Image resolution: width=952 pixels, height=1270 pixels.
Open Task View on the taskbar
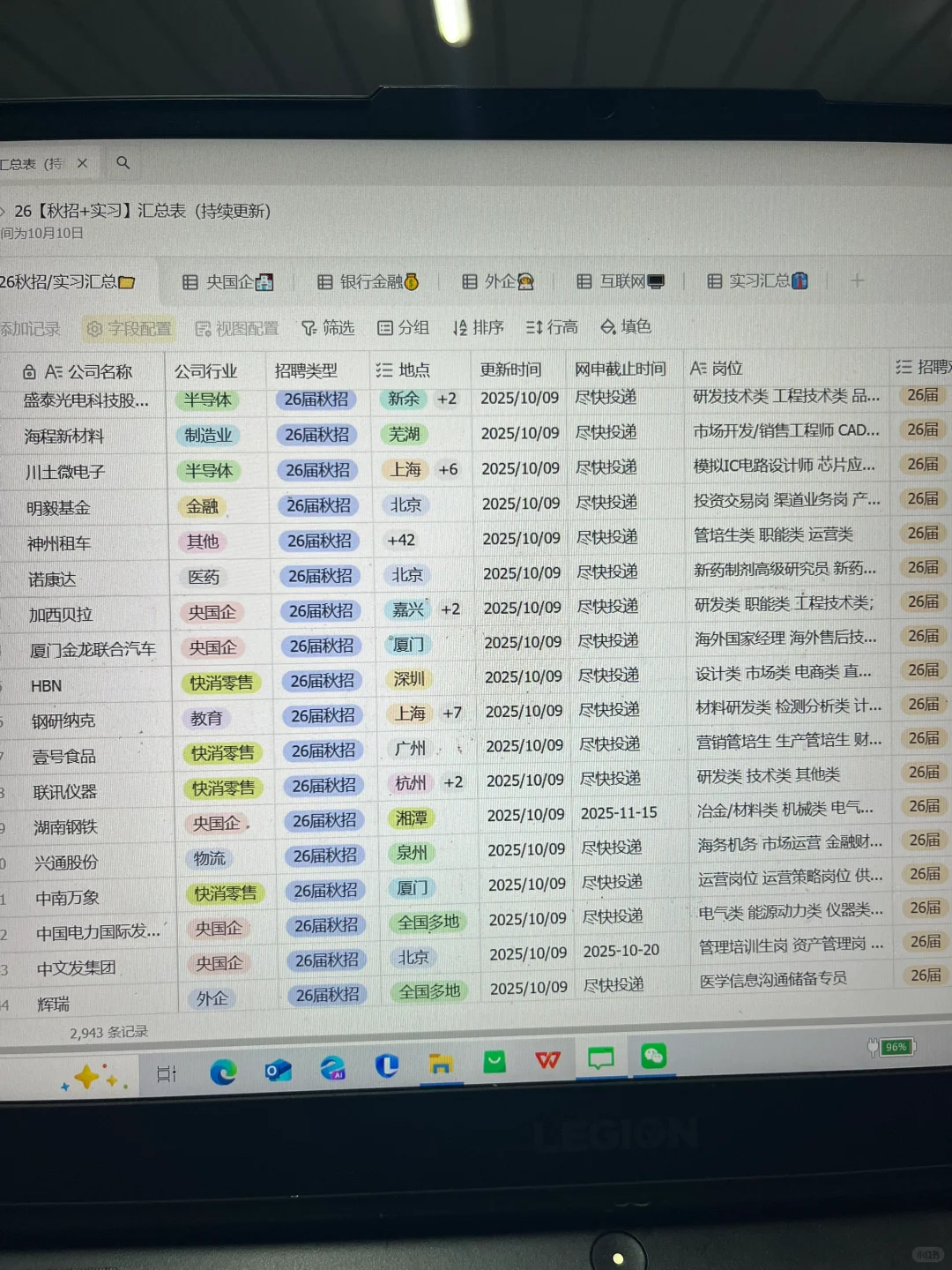point(167,1073)
